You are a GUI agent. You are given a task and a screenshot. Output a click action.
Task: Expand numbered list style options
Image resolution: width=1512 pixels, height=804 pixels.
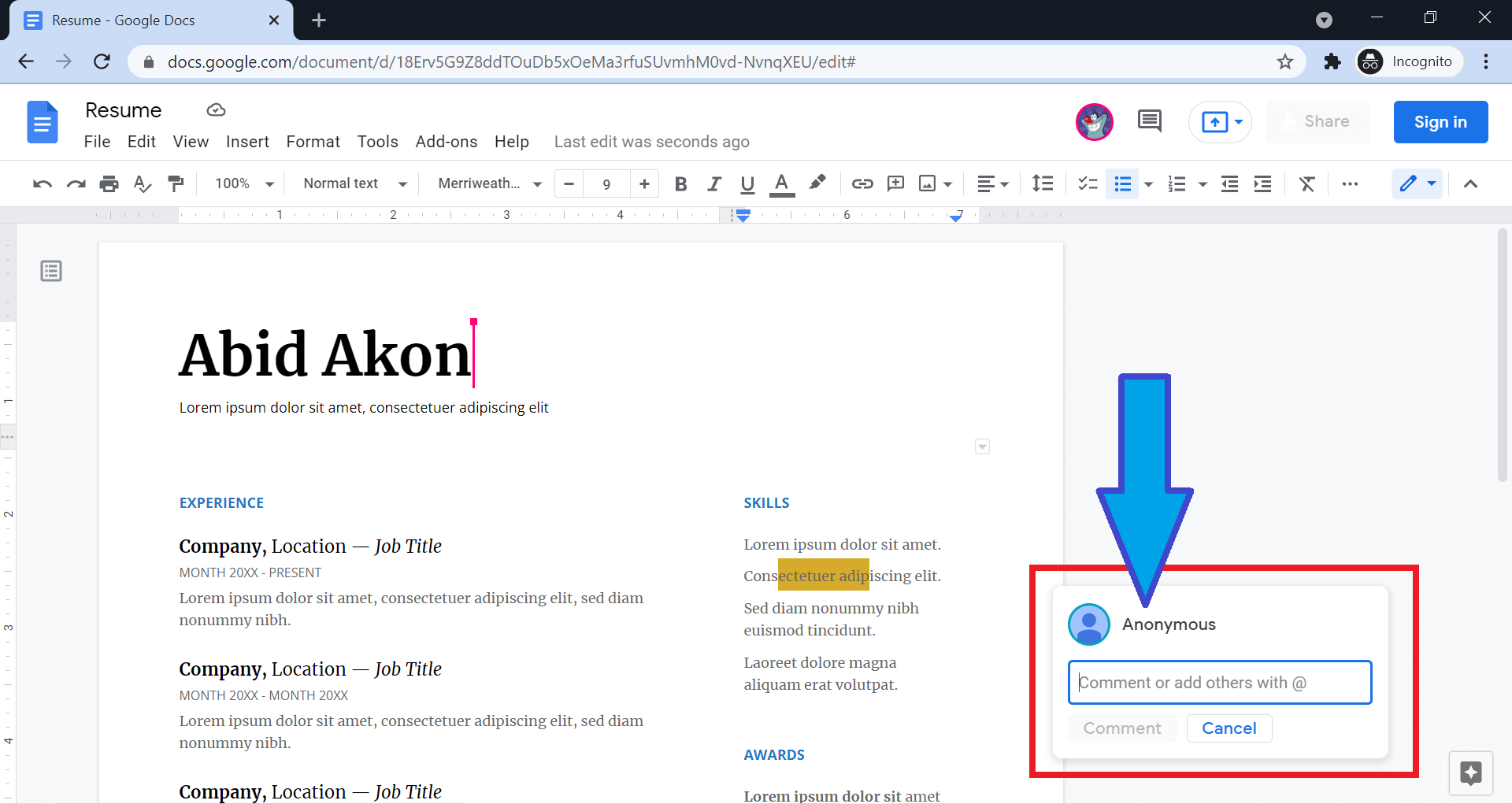(x=1203, y=184)
